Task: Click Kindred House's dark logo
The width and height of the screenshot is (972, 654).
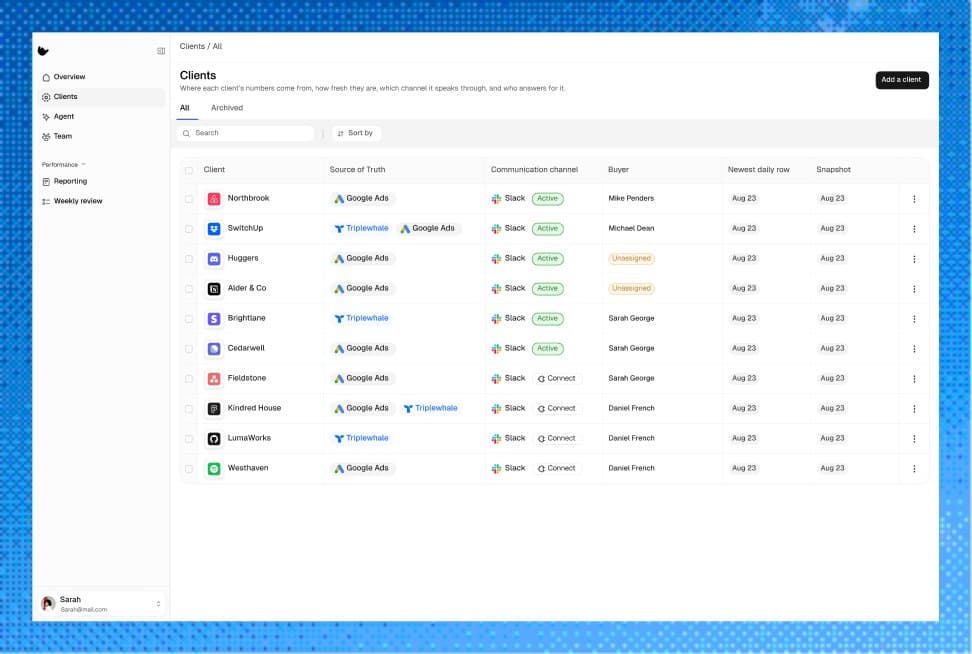Action: 214,409
